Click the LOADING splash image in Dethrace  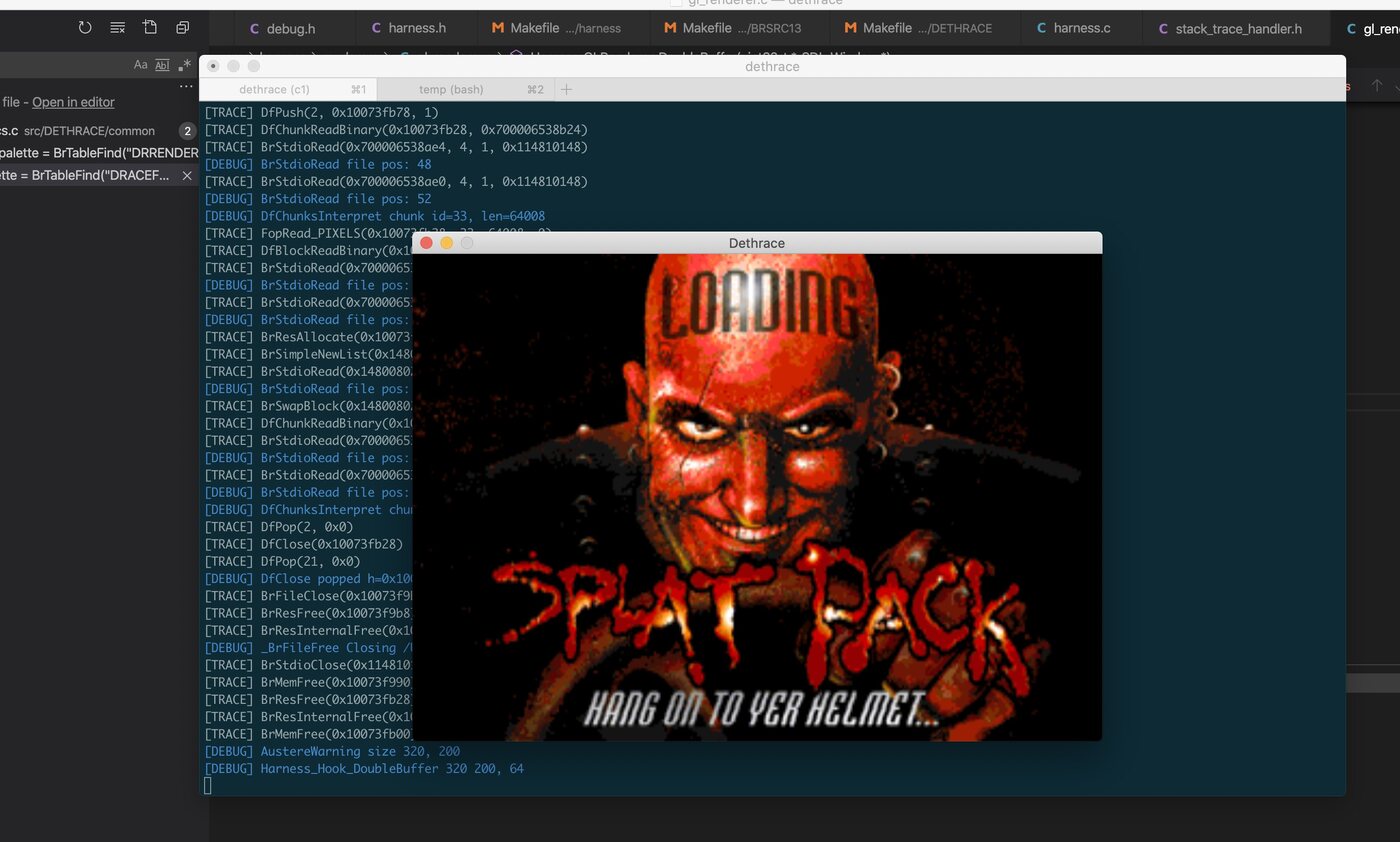[757, 497]
